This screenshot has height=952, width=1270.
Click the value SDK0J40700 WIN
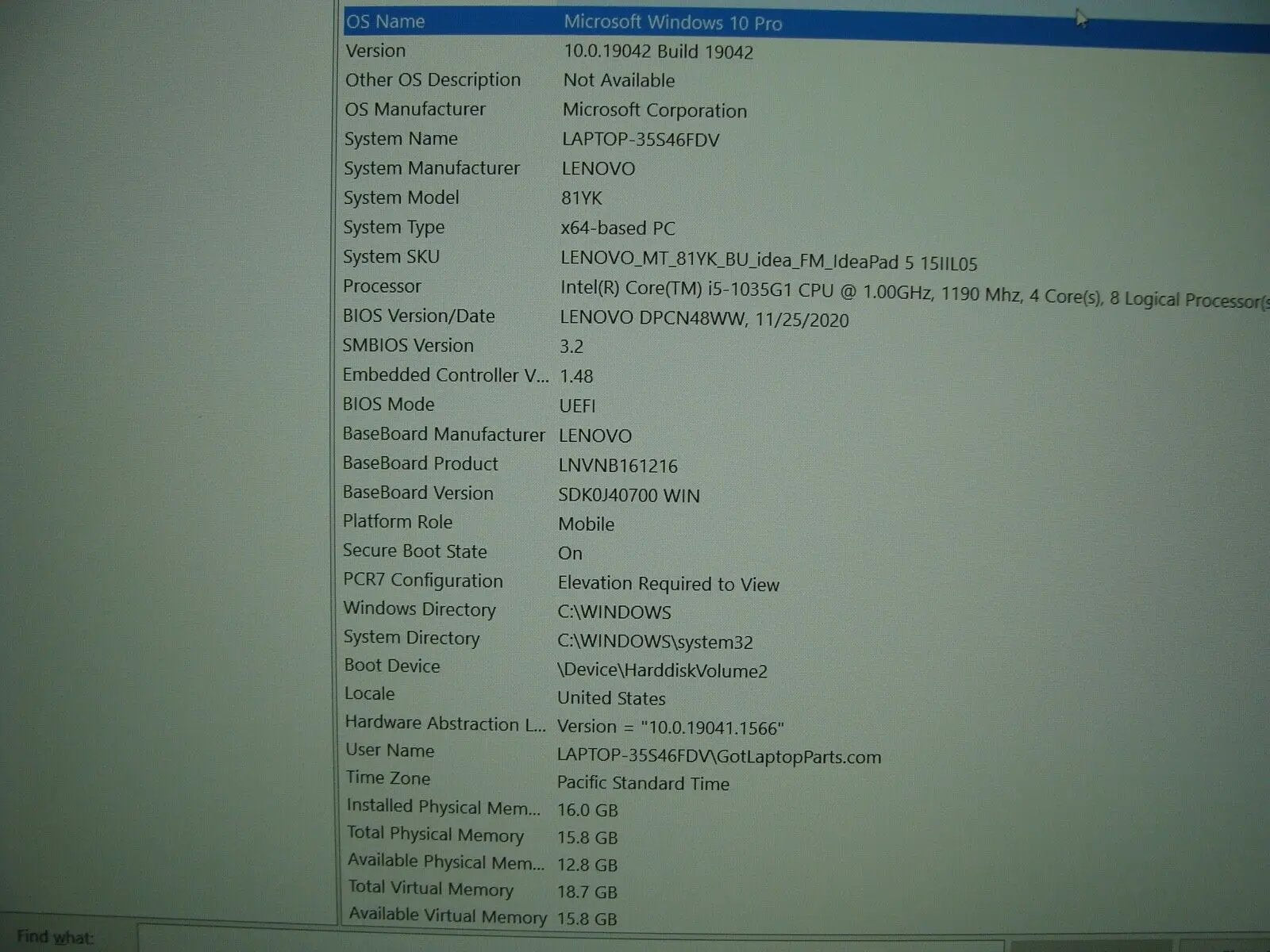coord(629,496)
